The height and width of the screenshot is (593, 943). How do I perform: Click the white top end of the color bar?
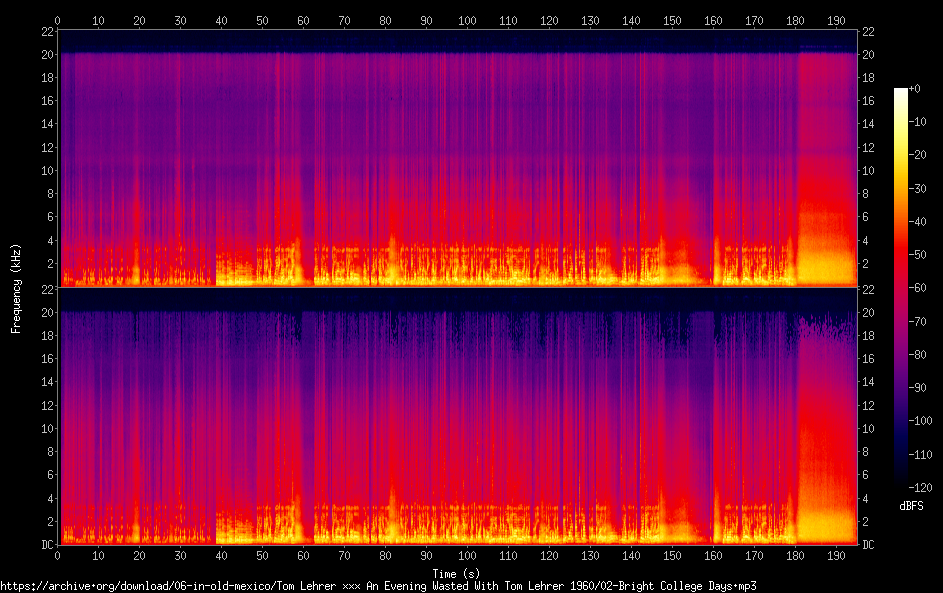click(x=901, y=92)
